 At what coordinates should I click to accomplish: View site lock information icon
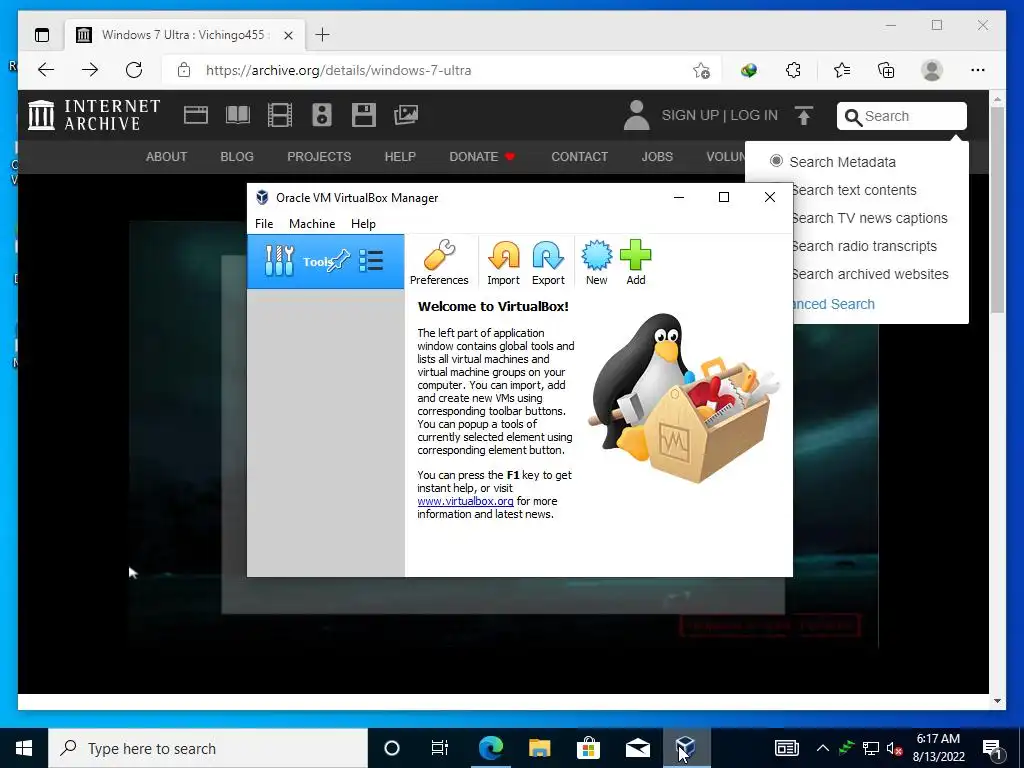pos(184,70)
